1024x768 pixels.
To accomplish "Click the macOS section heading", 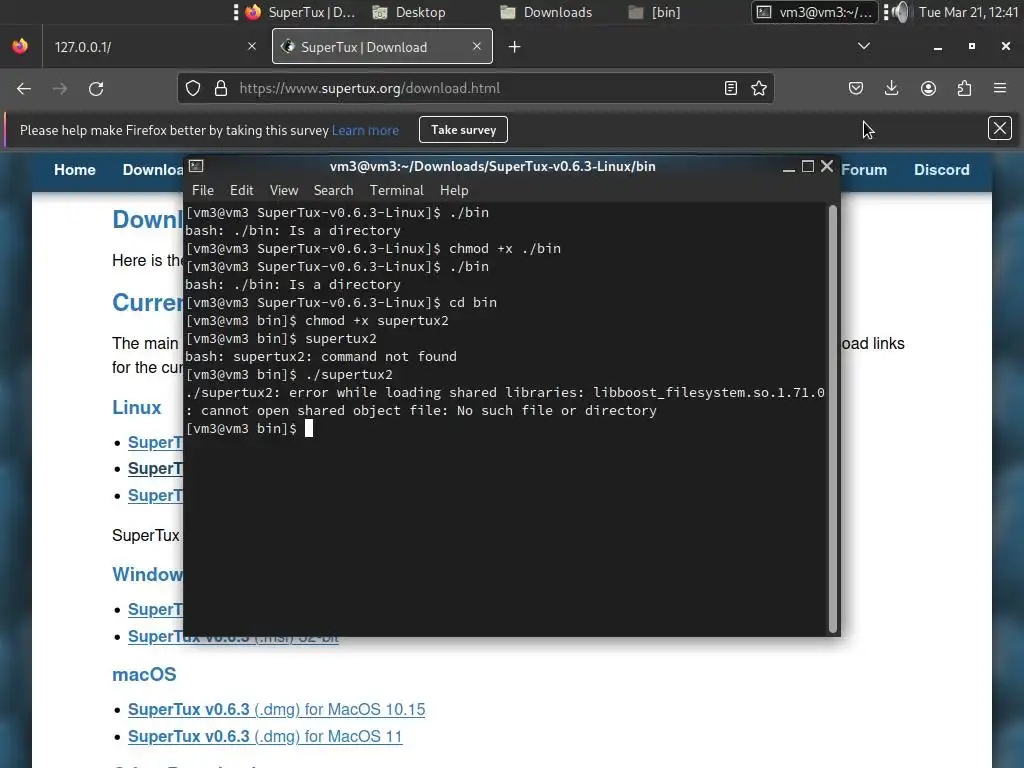I will click(x=144, y=674).
